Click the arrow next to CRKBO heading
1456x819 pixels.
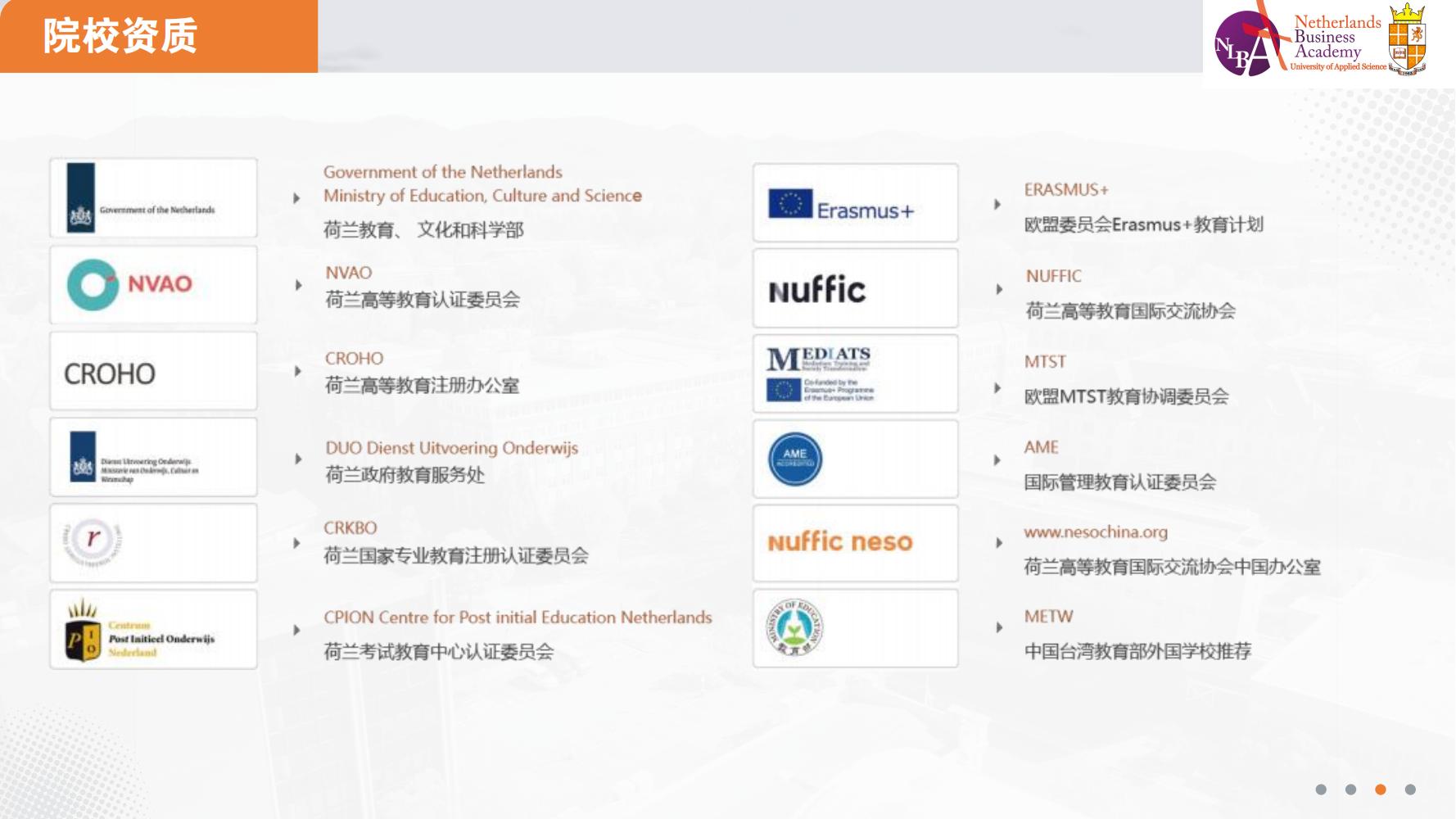click(x=296, y=543)
